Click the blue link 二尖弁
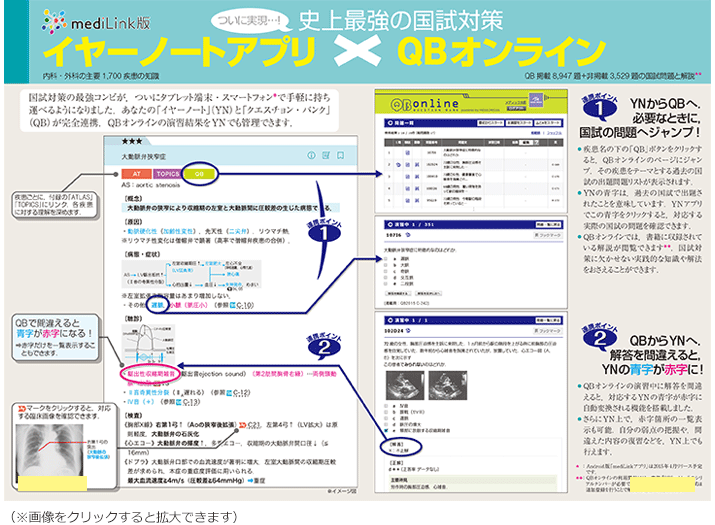Viewport: 715px width, 525px height. tap(239, 231)
